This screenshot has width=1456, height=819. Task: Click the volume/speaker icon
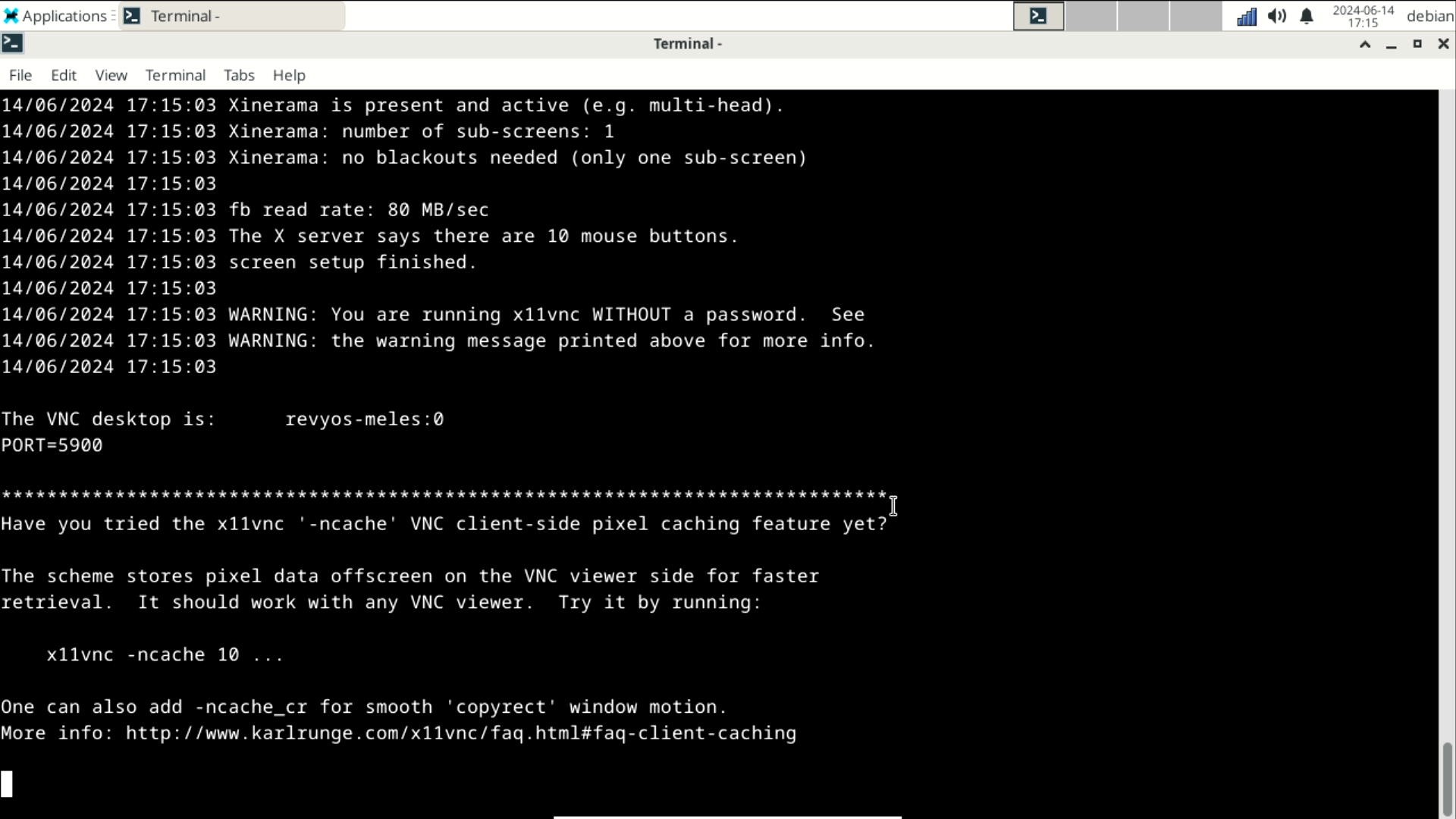tap(1277, 15)
